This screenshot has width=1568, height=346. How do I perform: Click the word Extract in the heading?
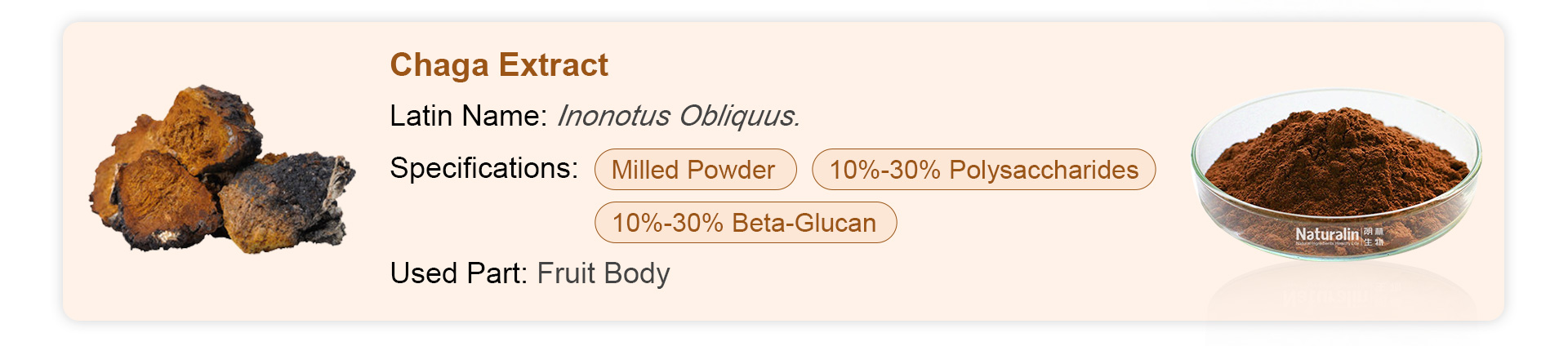pyautogui.click(x=554, y=65)
